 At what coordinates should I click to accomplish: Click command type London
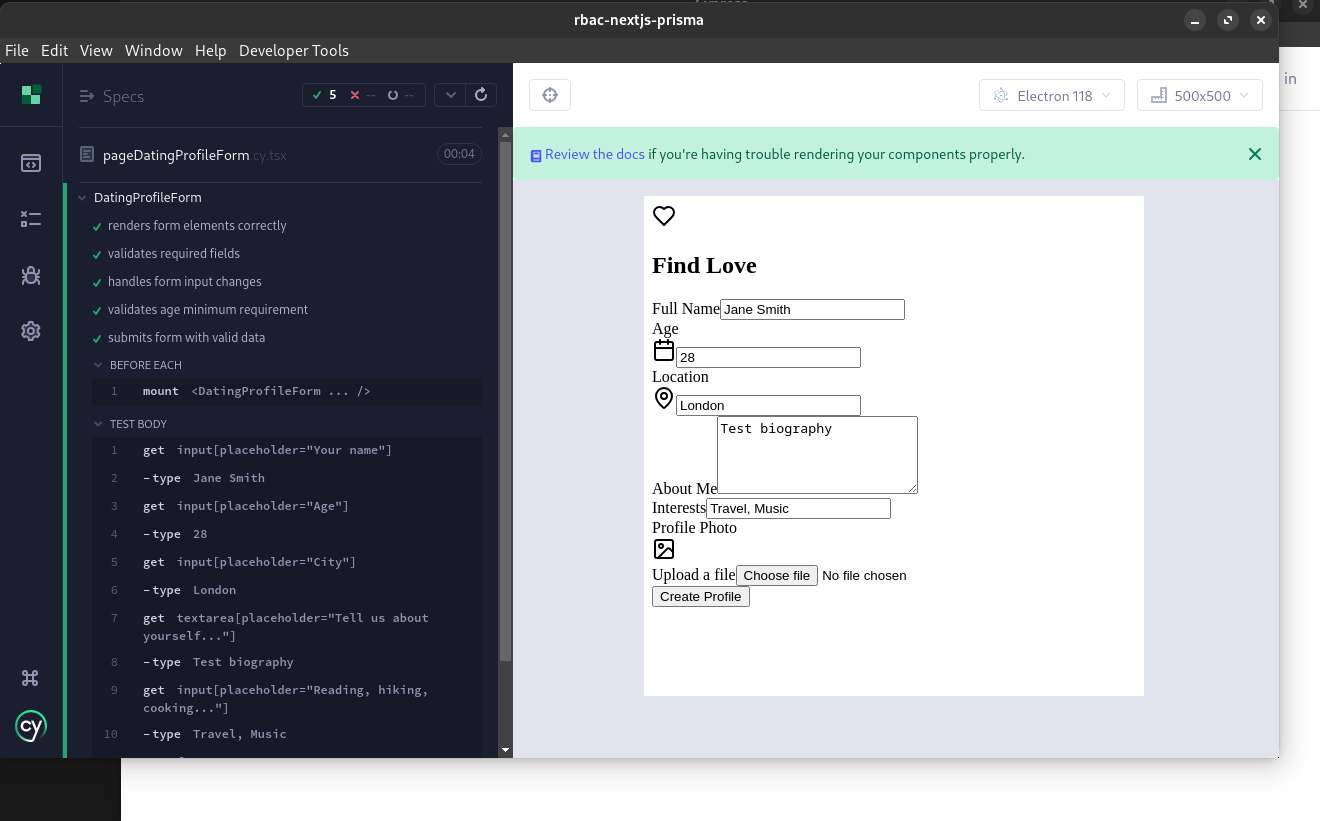click(x=287, y=590)
